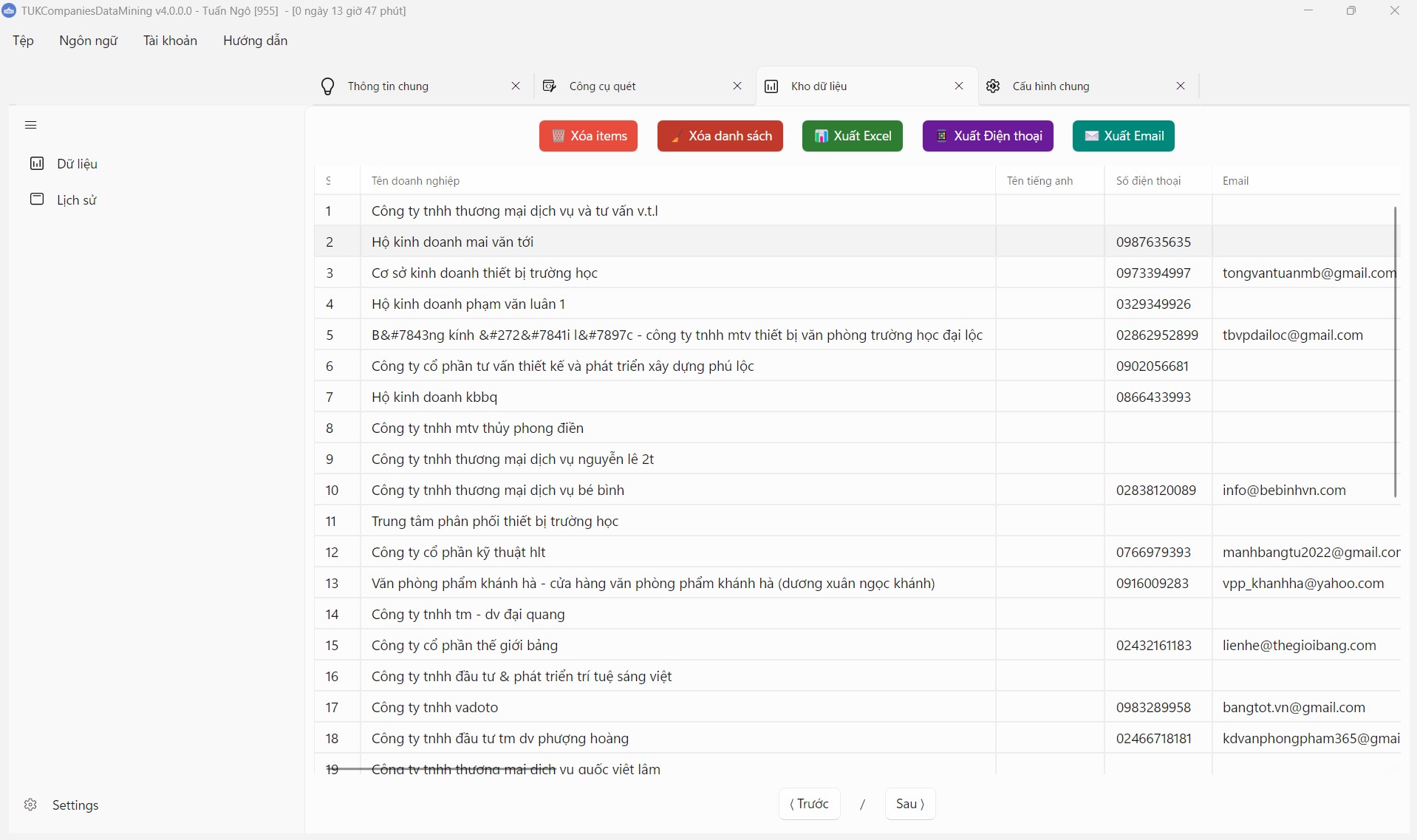The image size is (1417, 840).
Task: Click the Xuất Điện thoại button
Action: 987,136
